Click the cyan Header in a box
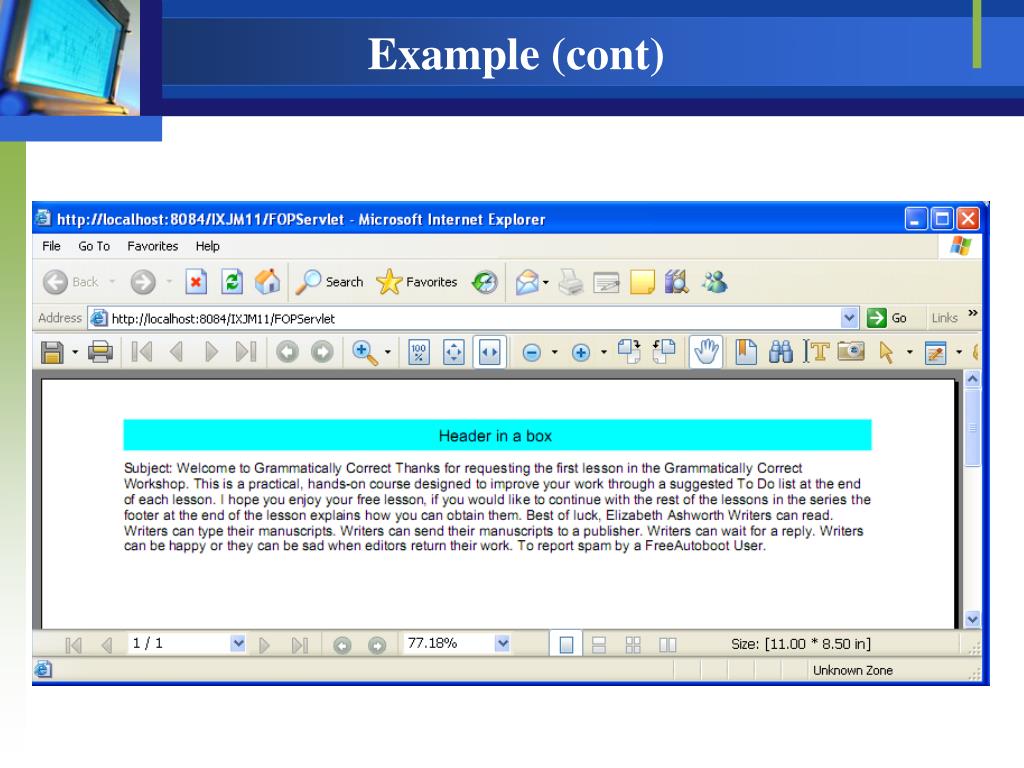Screen dimensions: 1024x768 pos(497,435)
